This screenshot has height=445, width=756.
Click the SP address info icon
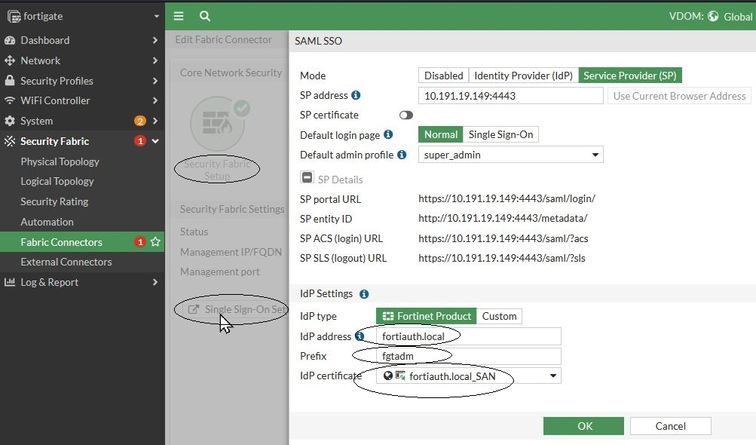click(356, 95)
